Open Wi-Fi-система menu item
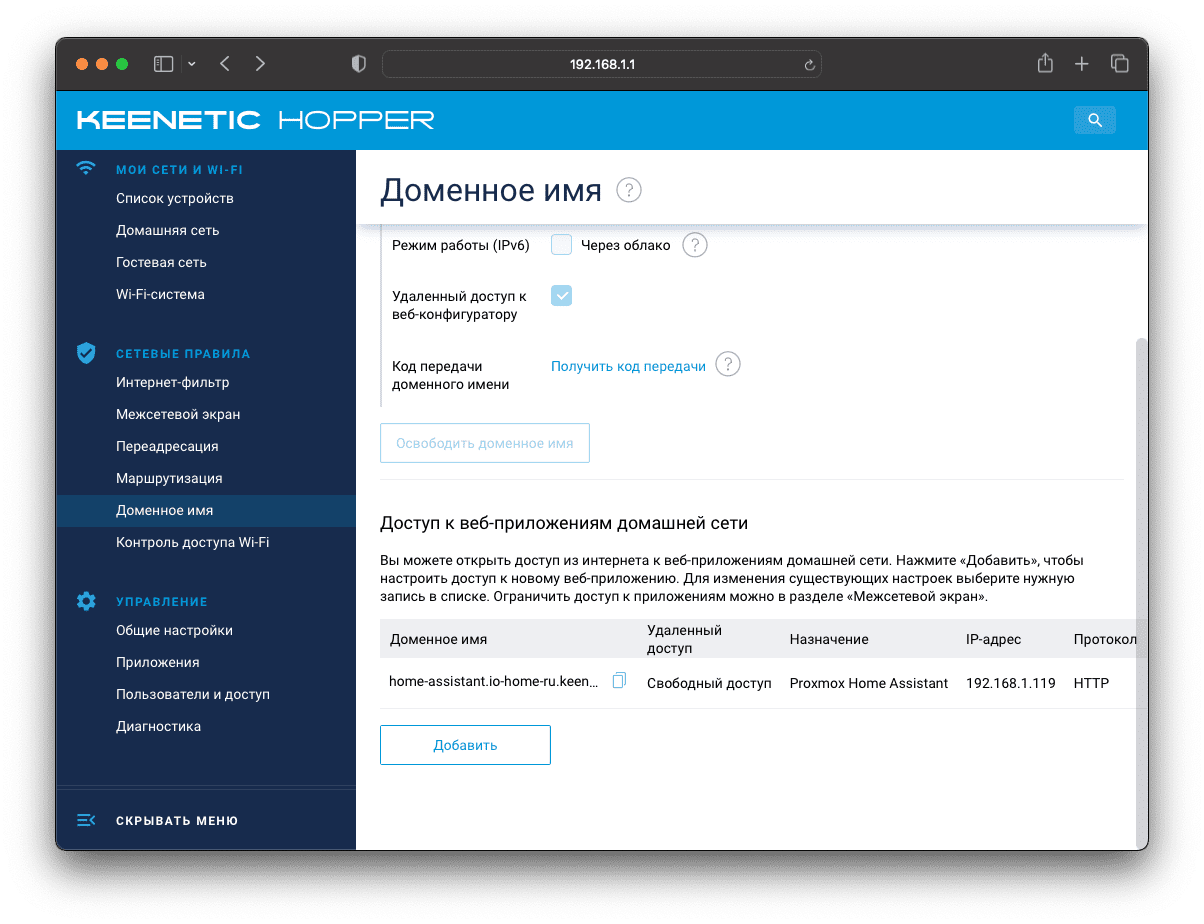 pyautogui.click(x=160, y=294)
